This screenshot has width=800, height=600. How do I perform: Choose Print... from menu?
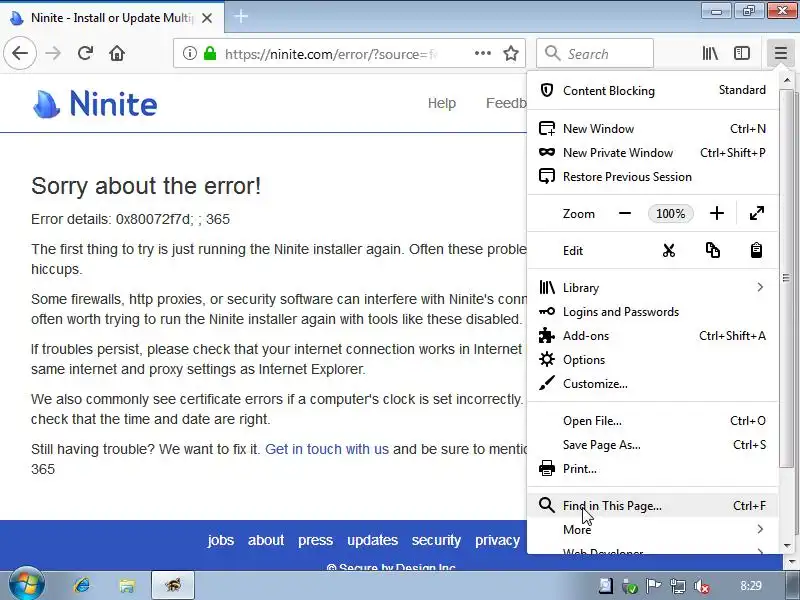coord(653,469)
